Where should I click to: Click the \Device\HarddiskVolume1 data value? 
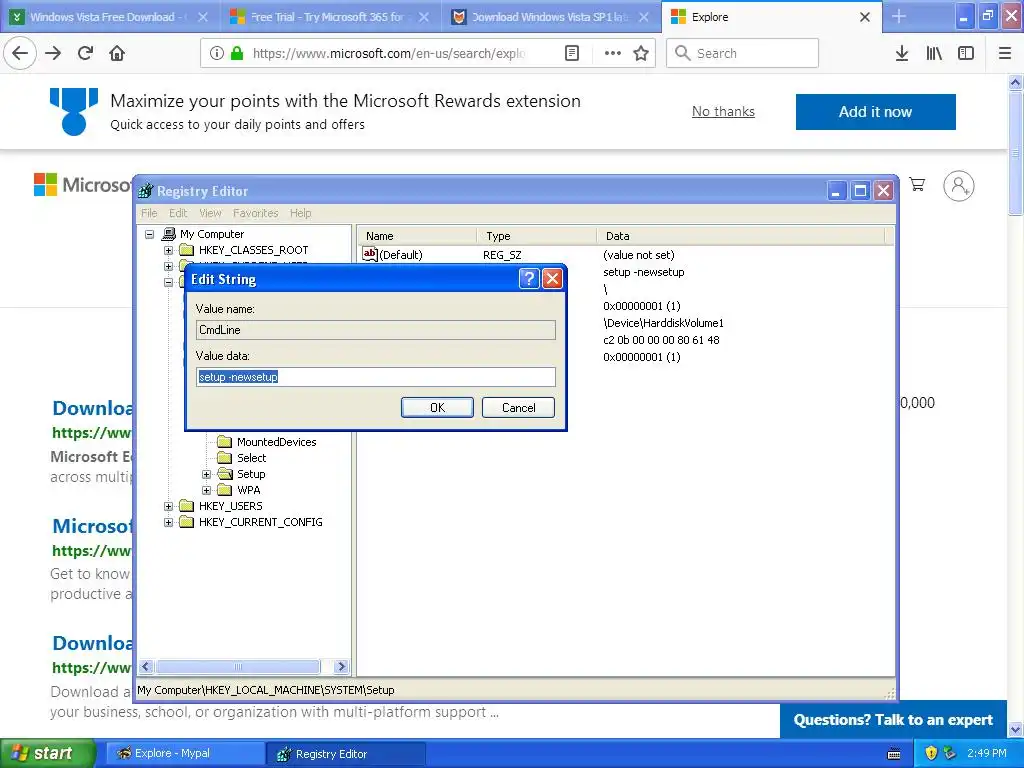click(x=664, y=323)
